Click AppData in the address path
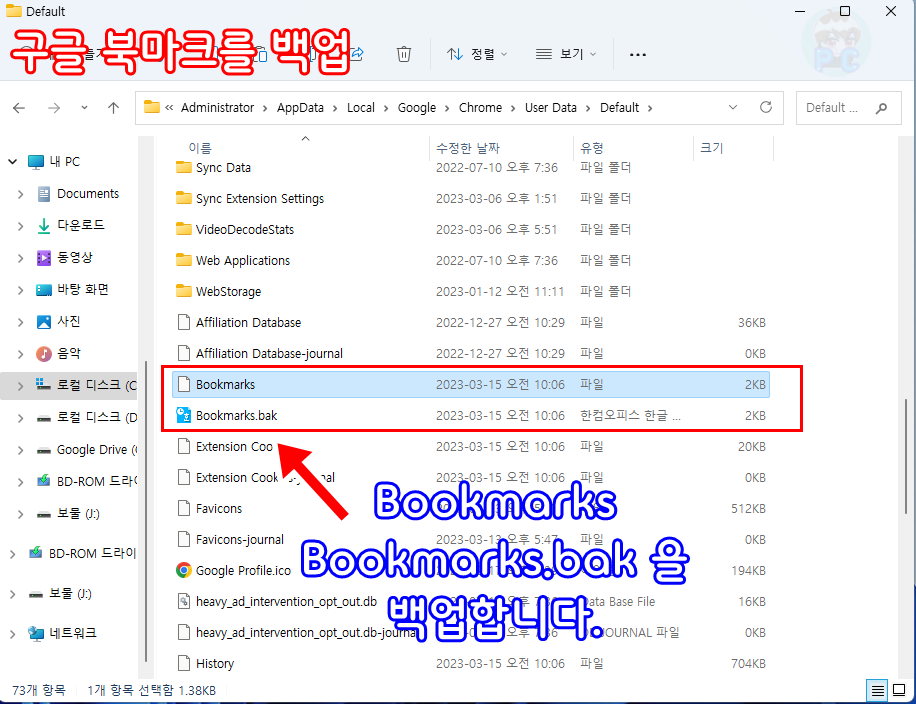 coord(300,107)
